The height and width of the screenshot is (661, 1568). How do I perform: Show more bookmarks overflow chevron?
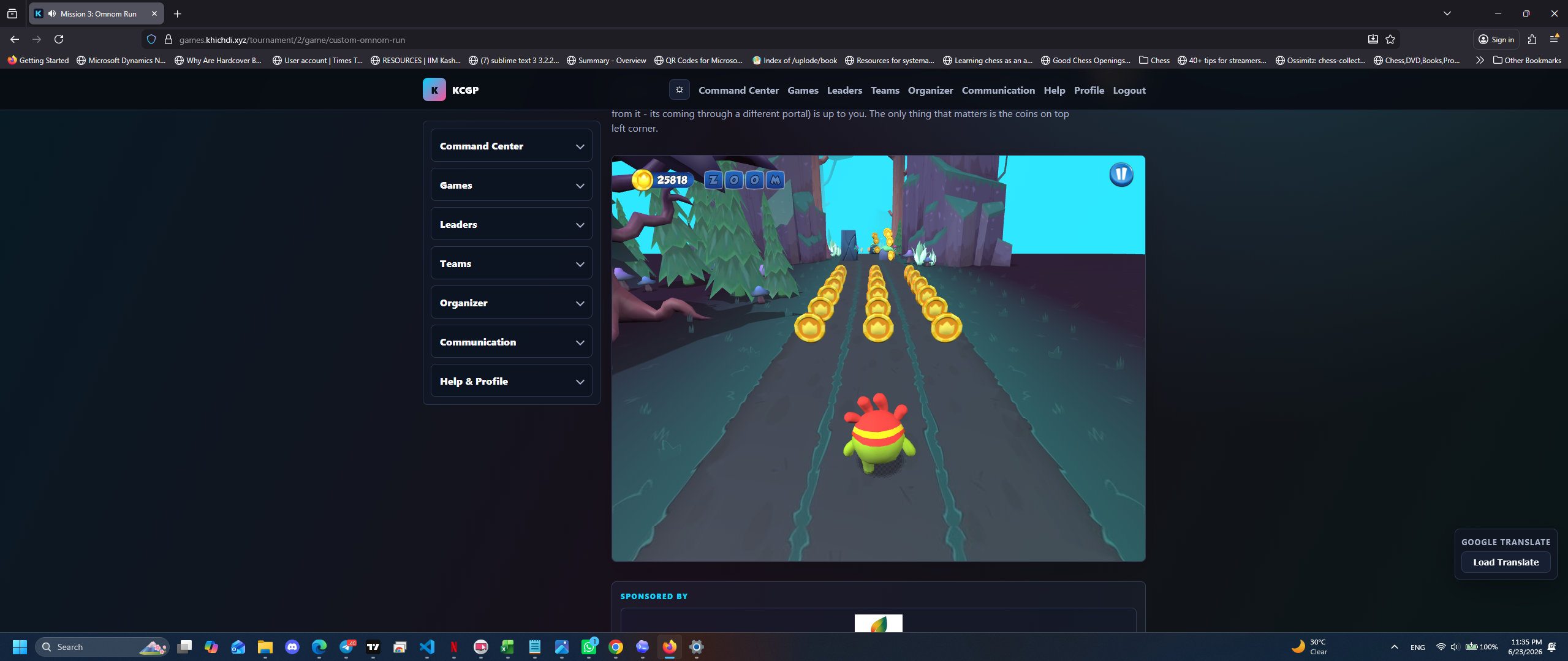(x=1480, y=60)
